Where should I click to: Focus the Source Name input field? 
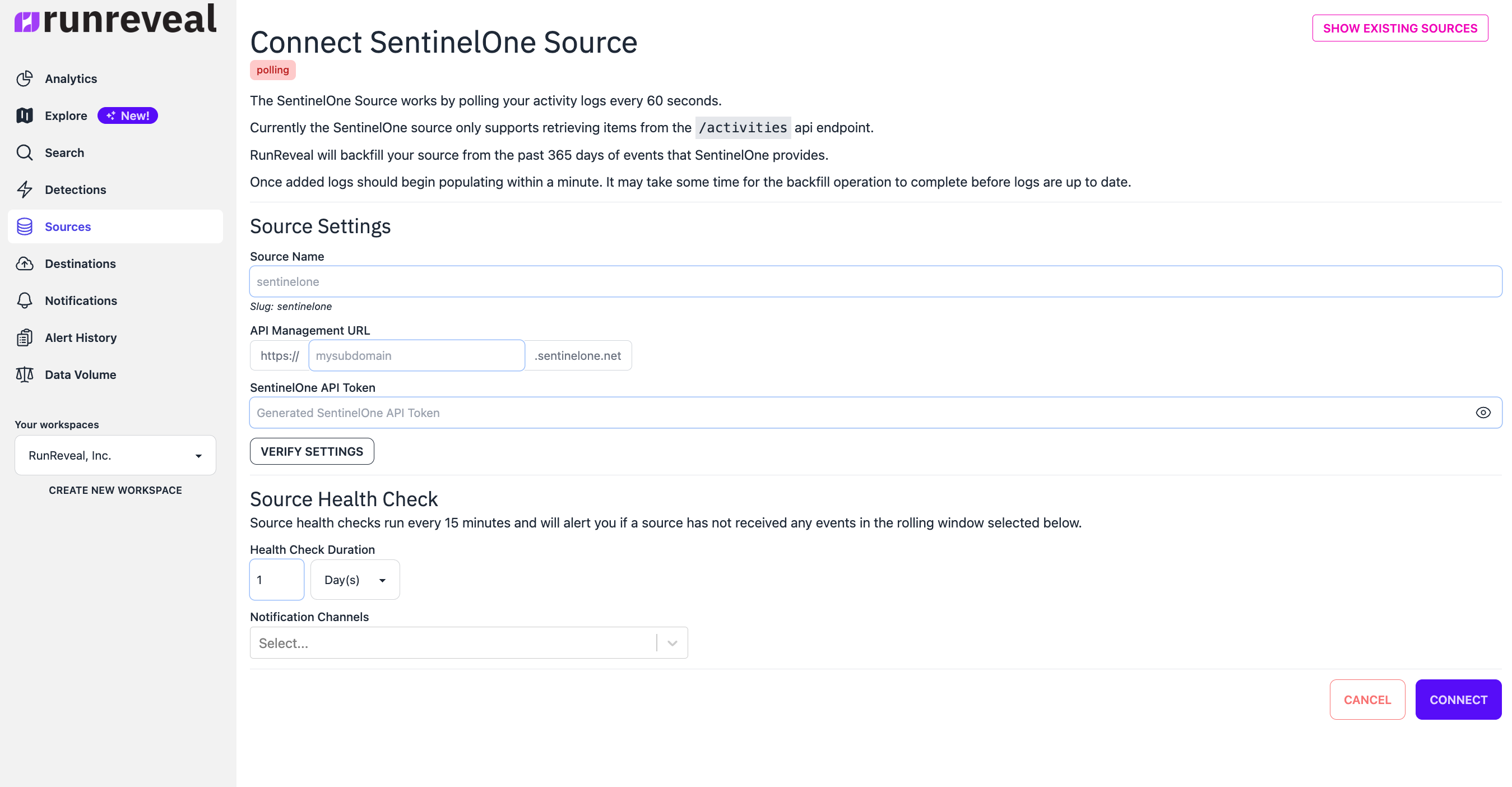[x=875, y=282]
